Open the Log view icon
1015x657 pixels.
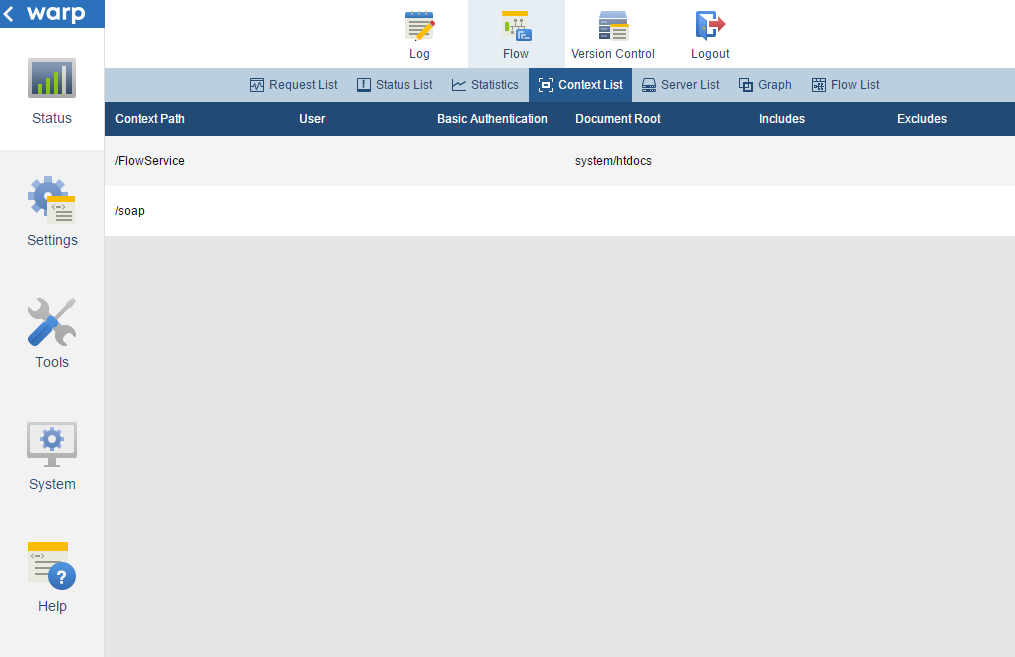click(x=419, y=33)
